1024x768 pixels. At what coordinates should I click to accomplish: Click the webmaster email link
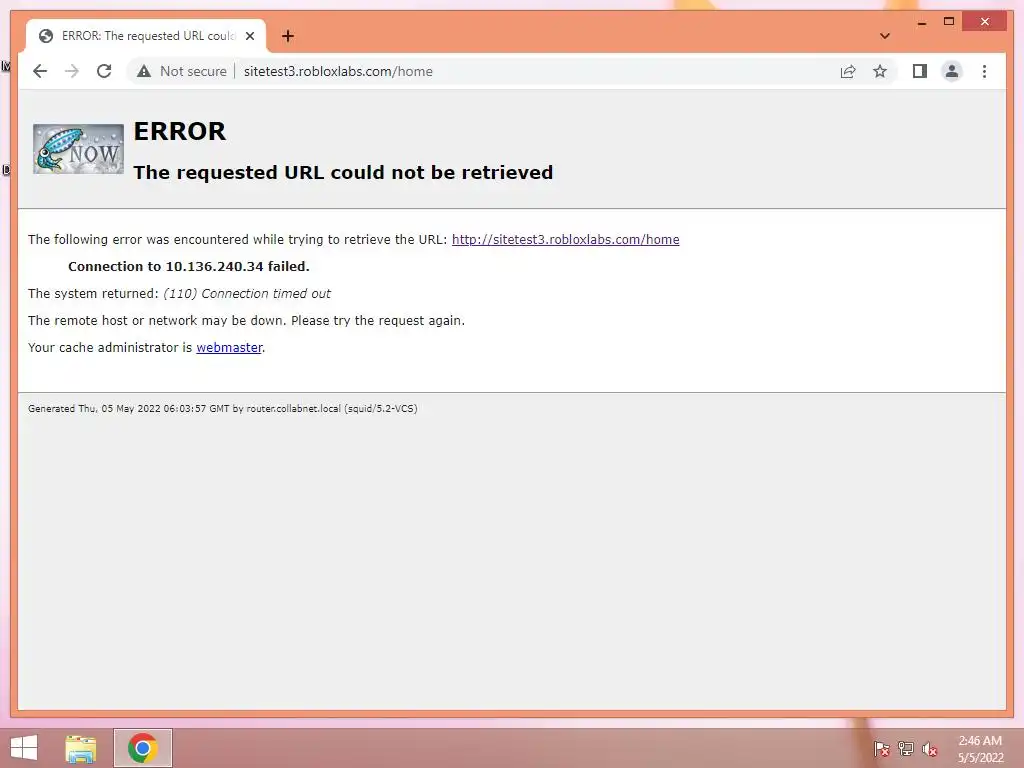point(229,347)
